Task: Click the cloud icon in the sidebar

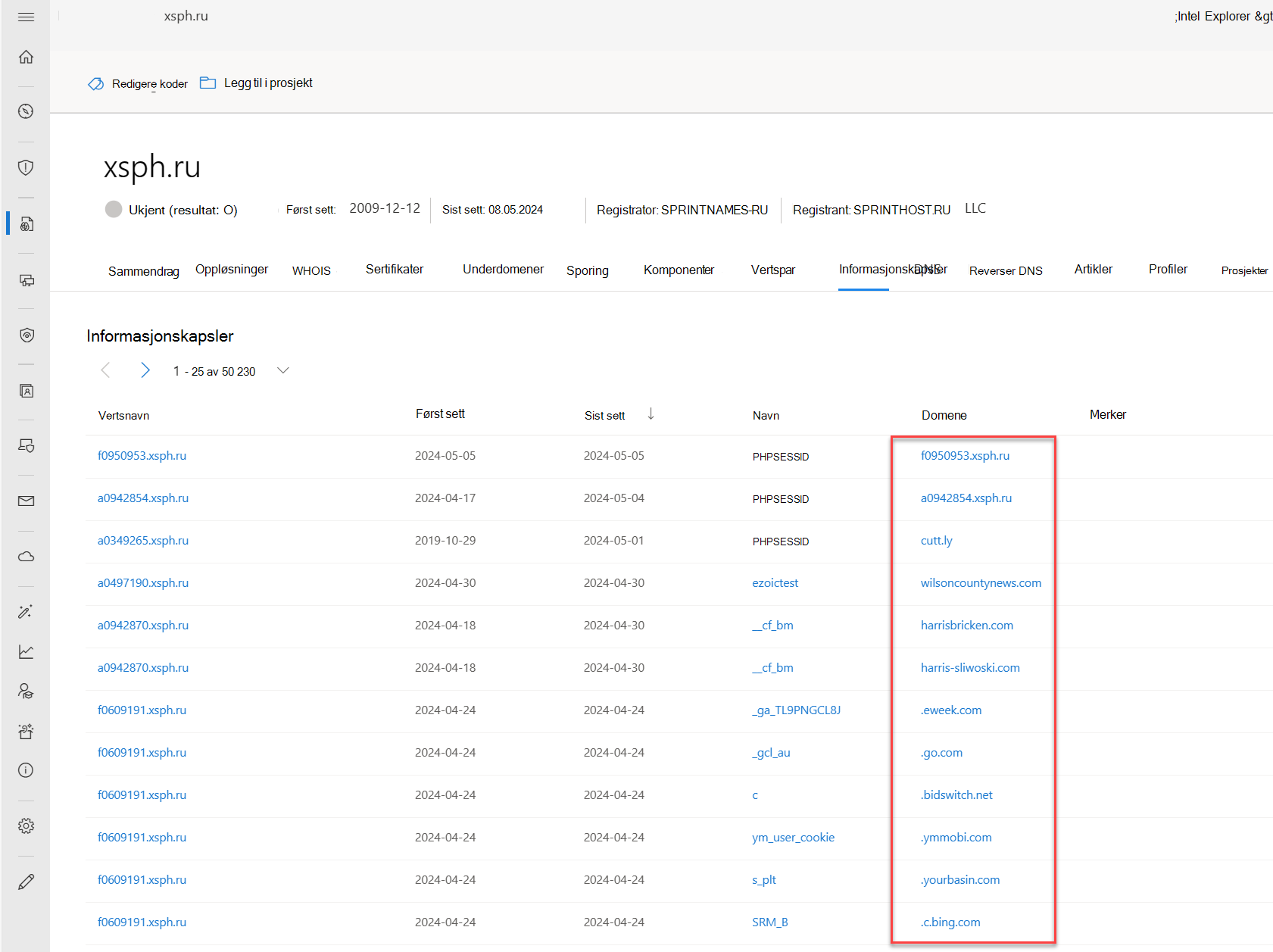Action: (26, 557)
